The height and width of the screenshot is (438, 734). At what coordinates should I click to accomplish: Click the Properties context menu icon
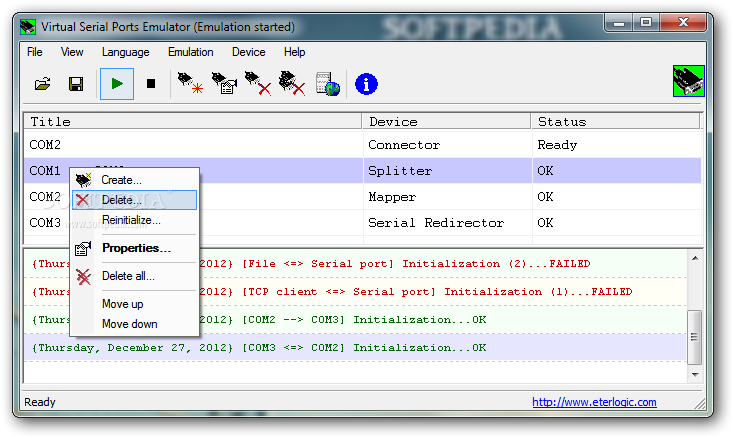83,248
